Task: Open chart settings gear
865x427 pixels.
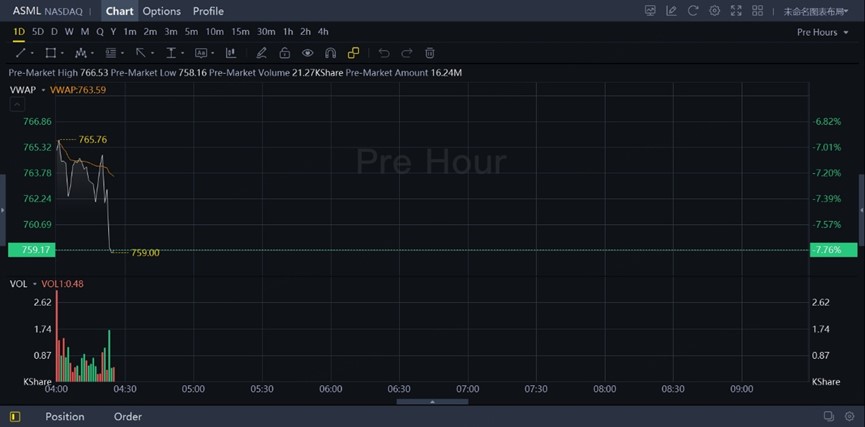Action: 714,11
